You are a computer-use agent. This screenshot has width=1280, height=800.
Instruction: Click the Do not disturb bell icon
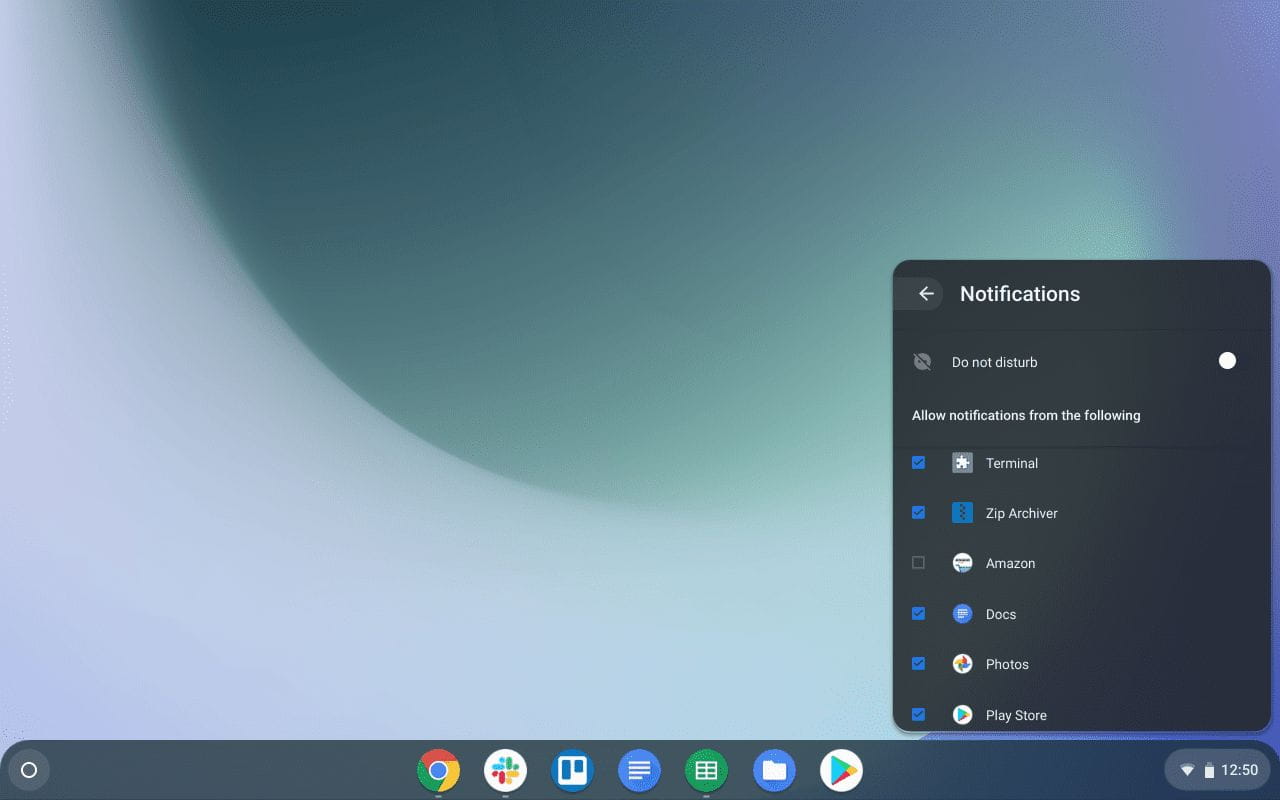pyautogui.click(x=921, y=361)
